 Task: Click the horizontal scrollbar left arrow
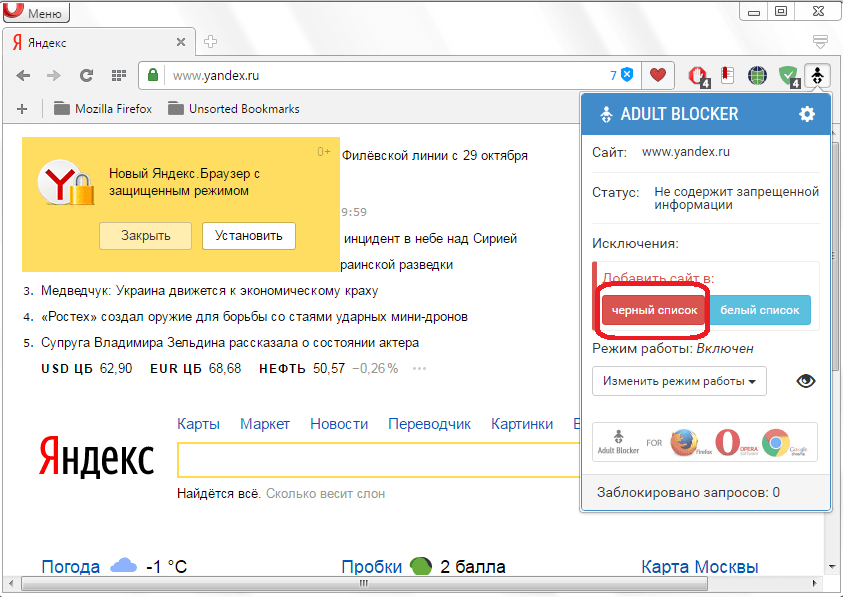coord(10,584)
